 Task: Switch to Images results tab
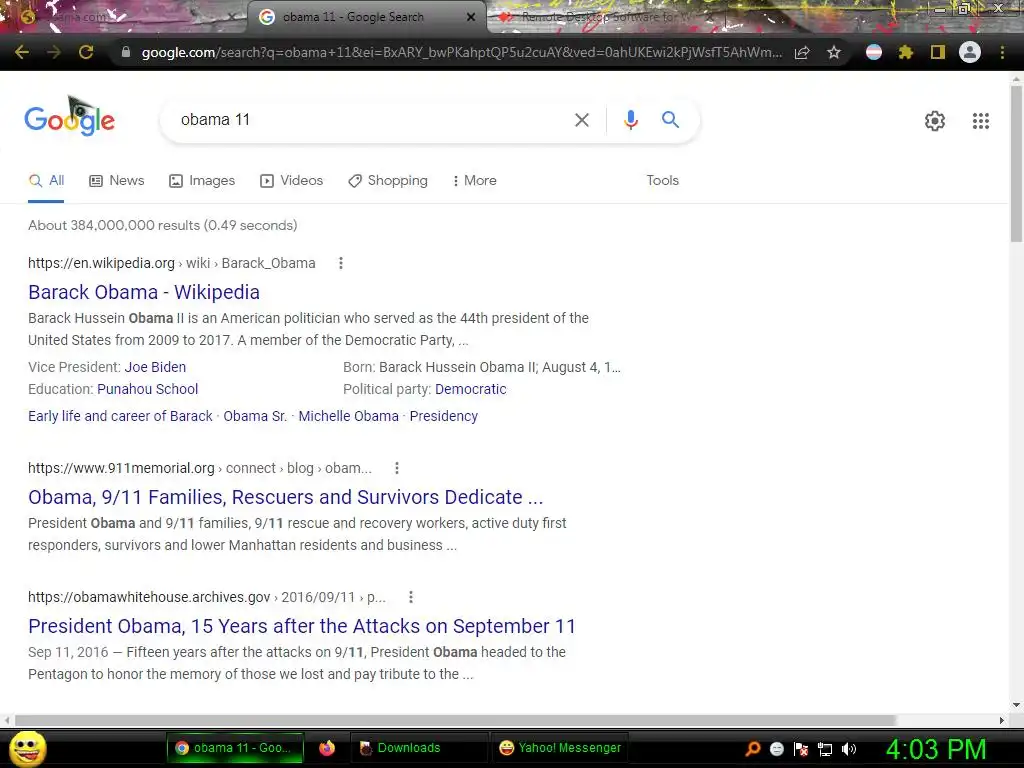202,181
